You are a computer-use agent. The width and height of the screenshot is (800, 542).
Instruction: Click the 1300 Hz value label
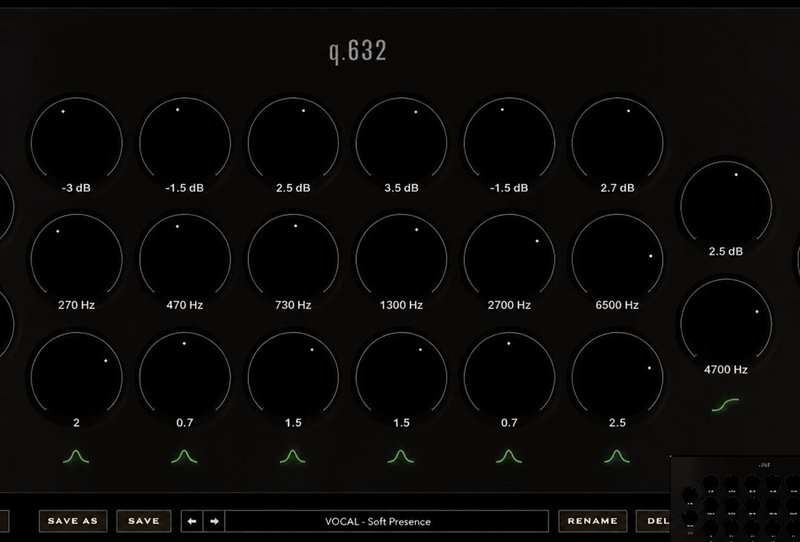pos(401,305)
